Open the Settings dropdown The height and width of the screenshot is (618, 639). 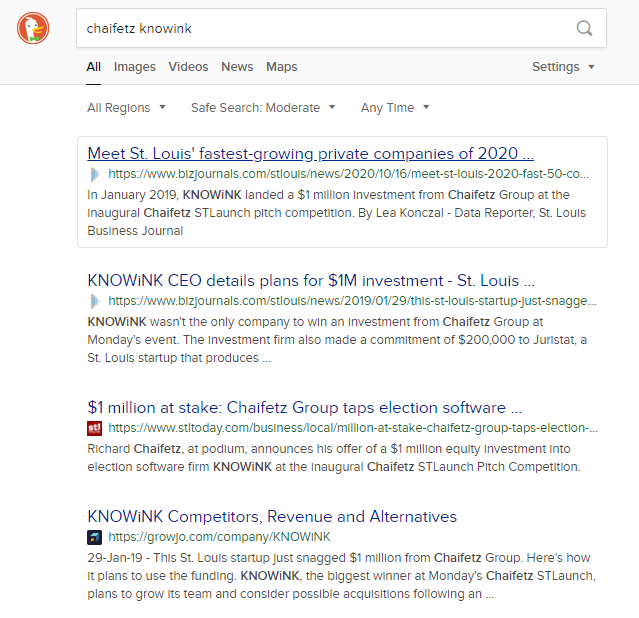(x=563, y=67)
